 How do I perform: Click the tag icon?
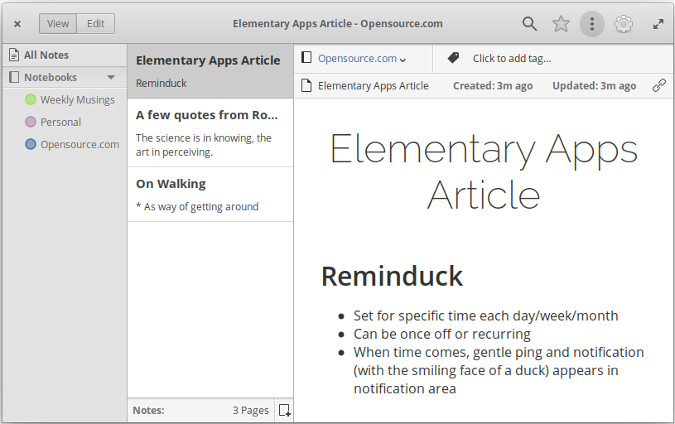click(453, 58)
